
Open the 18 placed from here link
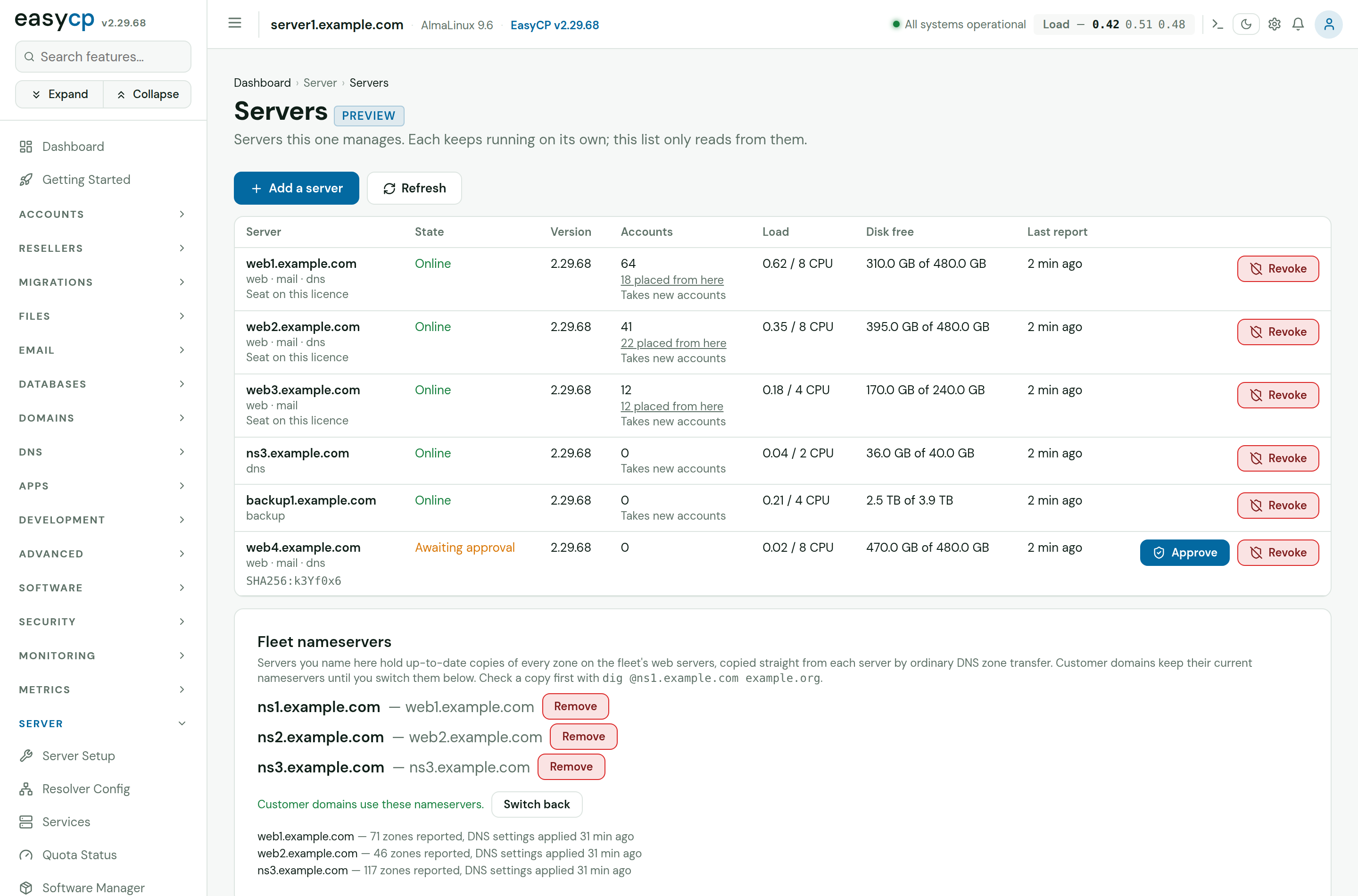click(x=672, y=280)
